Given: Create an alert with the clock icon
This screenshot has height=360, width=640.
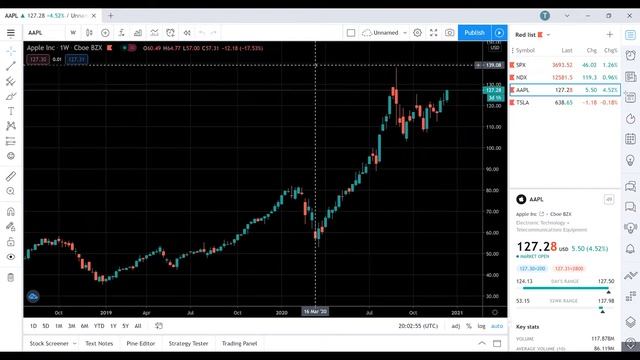Looking at the screenshot, I should click(170, 33).
